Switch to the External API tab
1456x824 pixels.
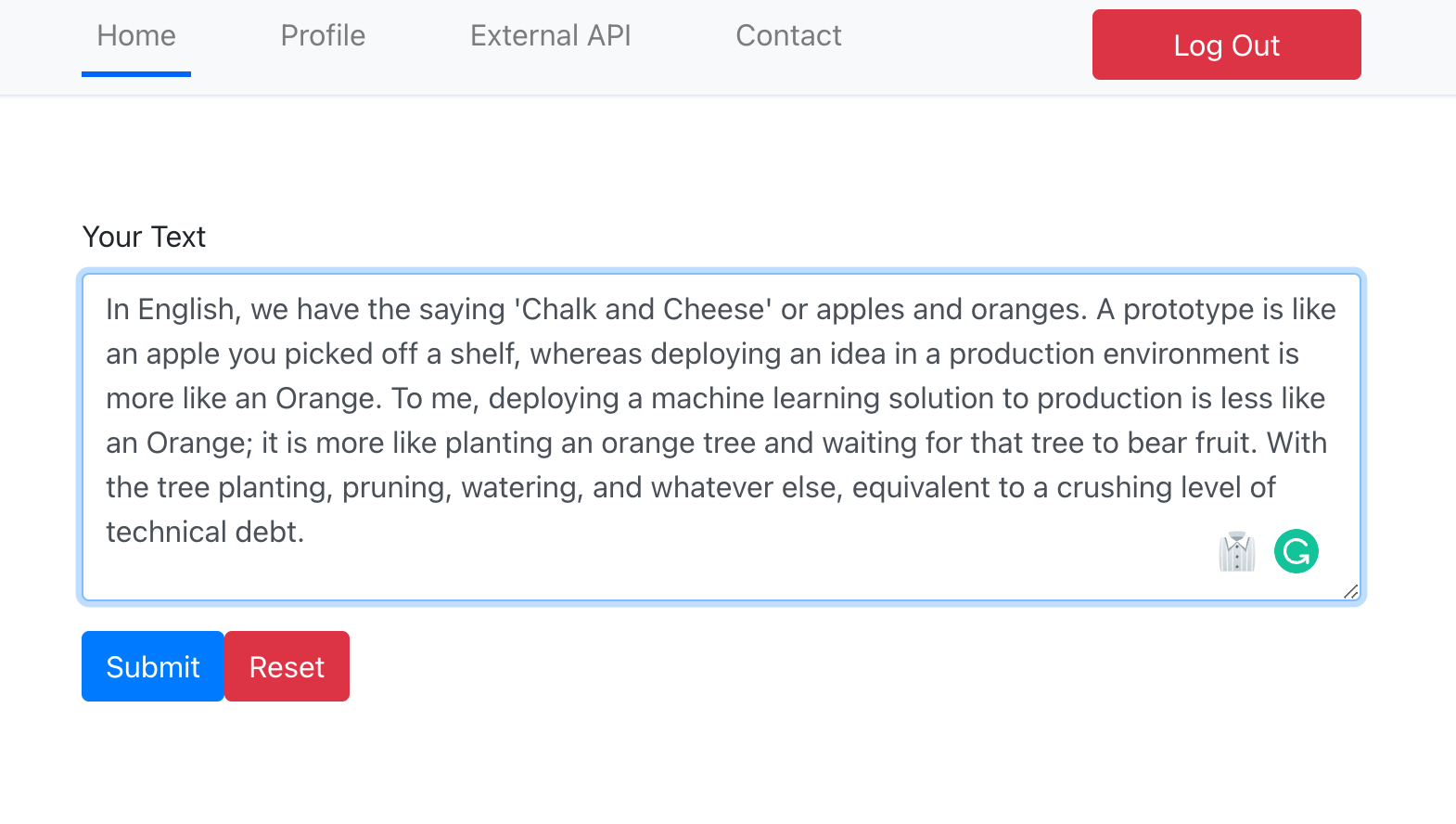click(550, 36)
